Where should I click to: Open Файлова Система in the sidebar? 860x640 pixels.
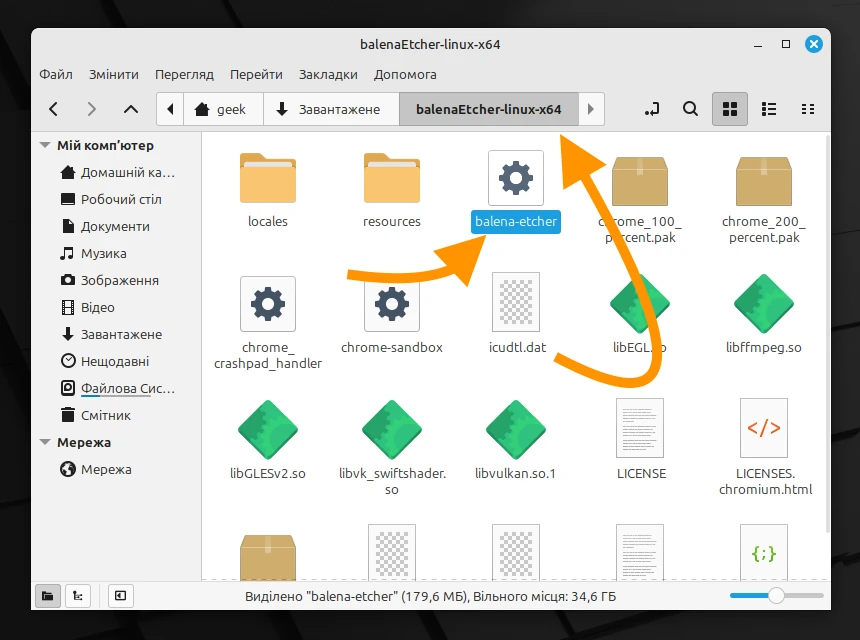point(117,388)
